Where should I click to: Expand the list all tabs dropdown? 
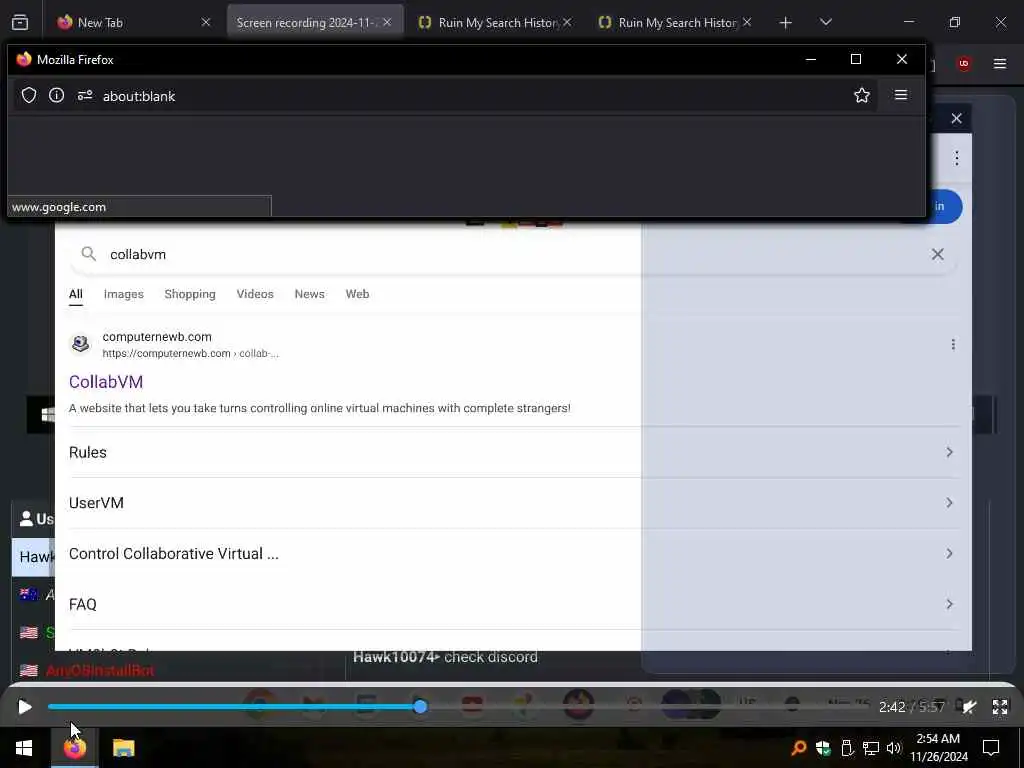(x=825, y=22)
